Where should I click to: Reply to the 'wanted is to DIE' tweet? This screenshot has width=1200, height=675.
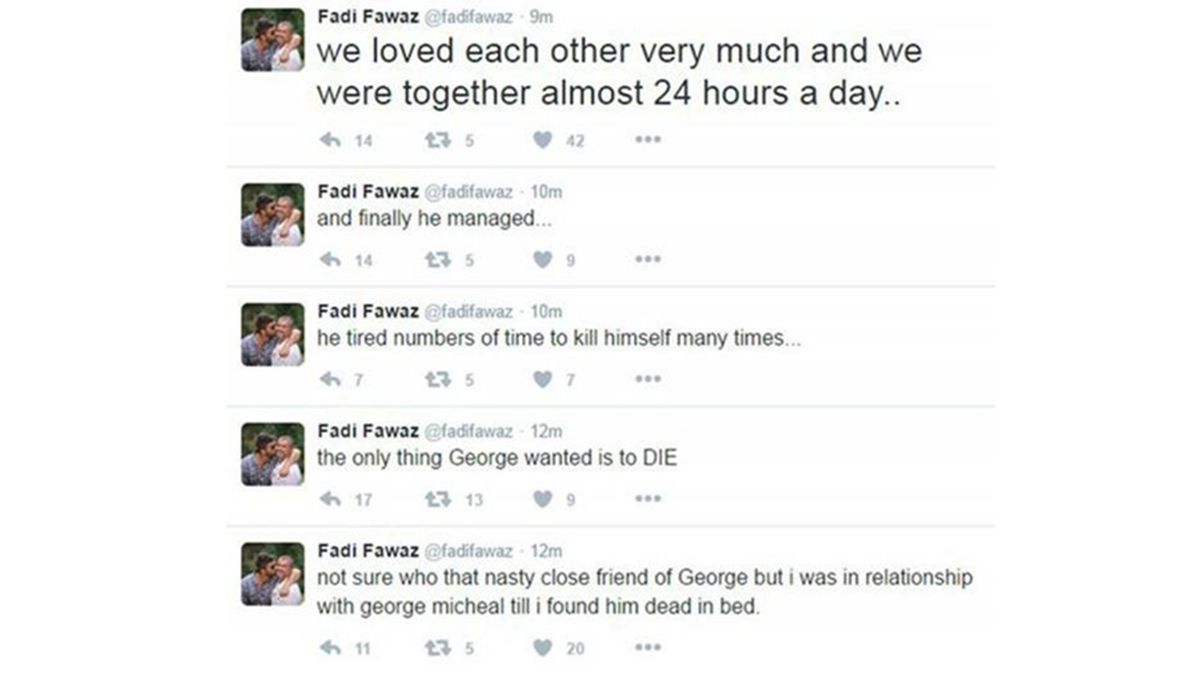(x=330, y=499)
